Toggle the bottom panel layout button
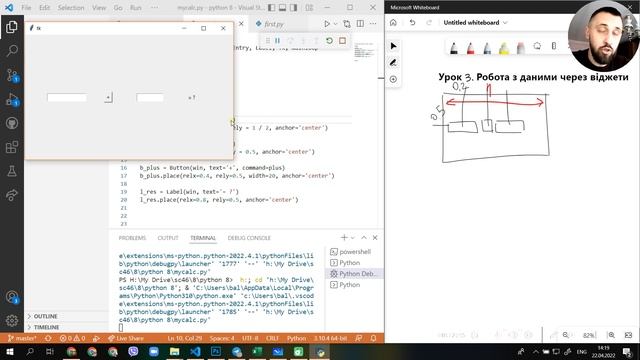Screen dimensions: 640x360 (x=282, y=8)
